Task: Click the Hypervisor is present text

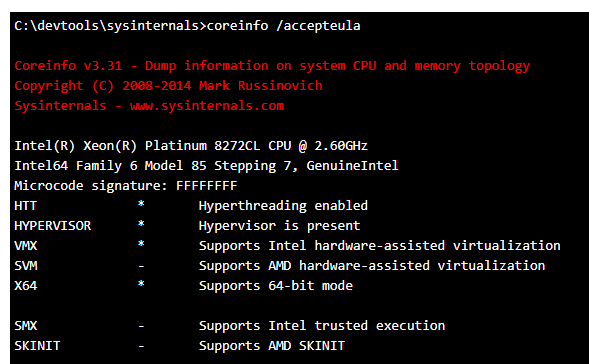Action: pos(279,226)
